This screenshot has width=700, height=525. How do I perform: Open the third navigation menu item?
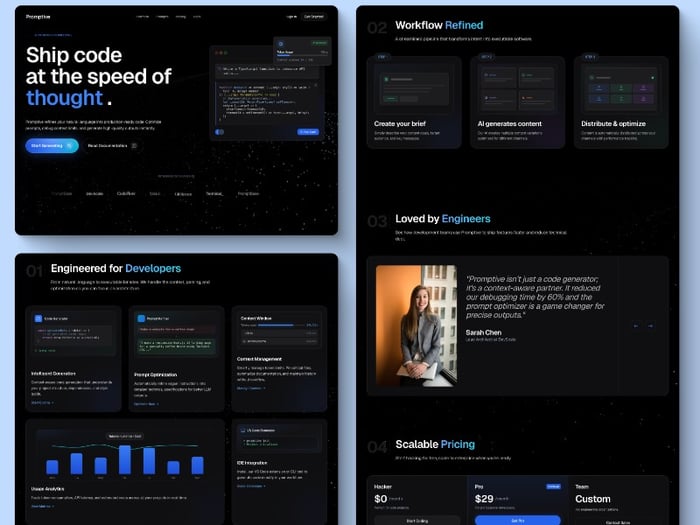pos(181,17)
